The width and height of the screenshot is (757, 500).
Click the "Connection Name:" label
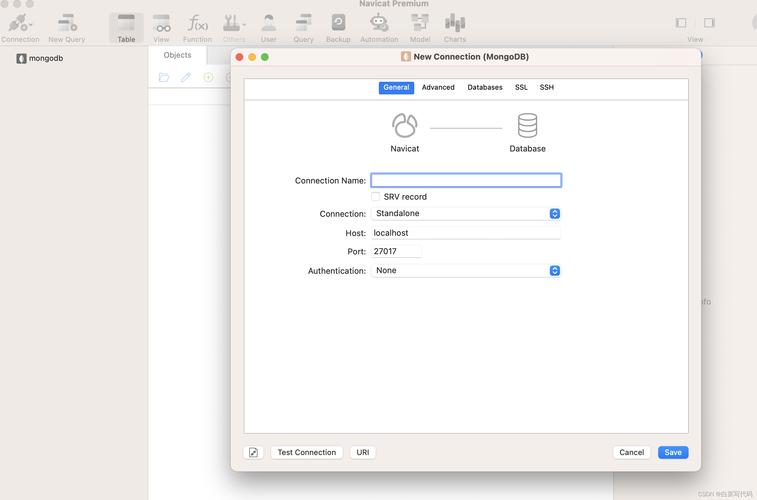[x=330, y=181]
